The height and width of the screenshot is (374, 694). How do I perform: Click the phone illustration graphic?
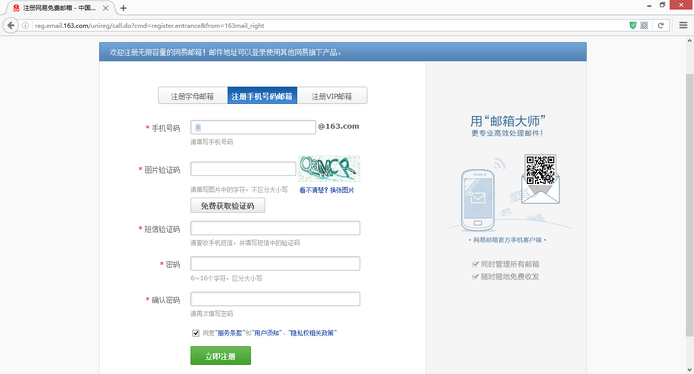click(478, 200)
